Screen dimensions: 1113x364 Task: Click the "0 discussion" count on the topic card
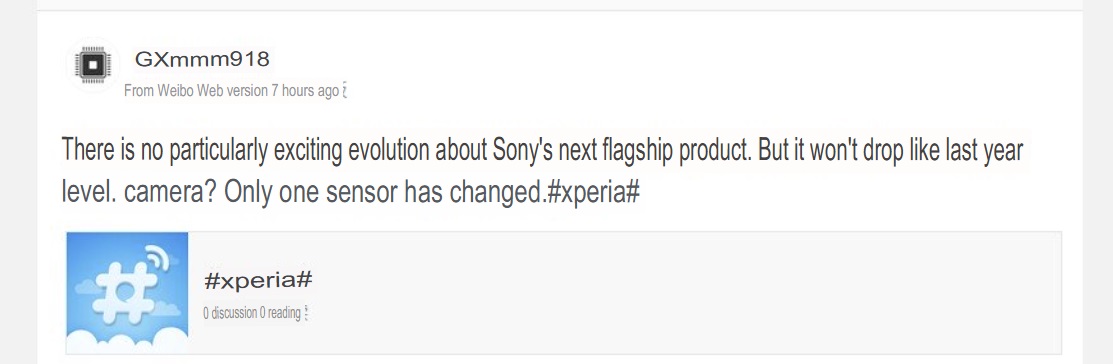(229, 313)
